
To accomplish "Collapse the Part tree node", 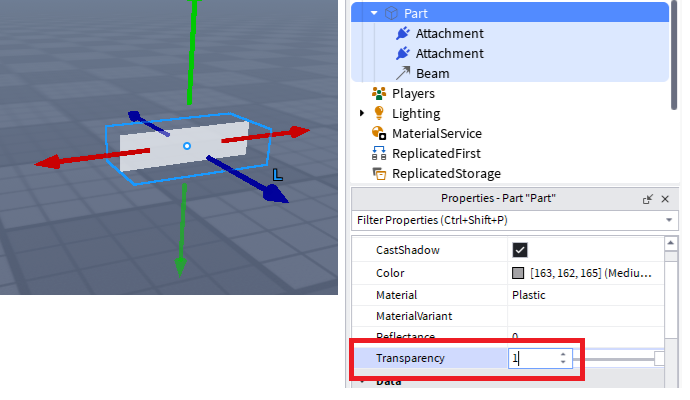I will click(374, 13).
